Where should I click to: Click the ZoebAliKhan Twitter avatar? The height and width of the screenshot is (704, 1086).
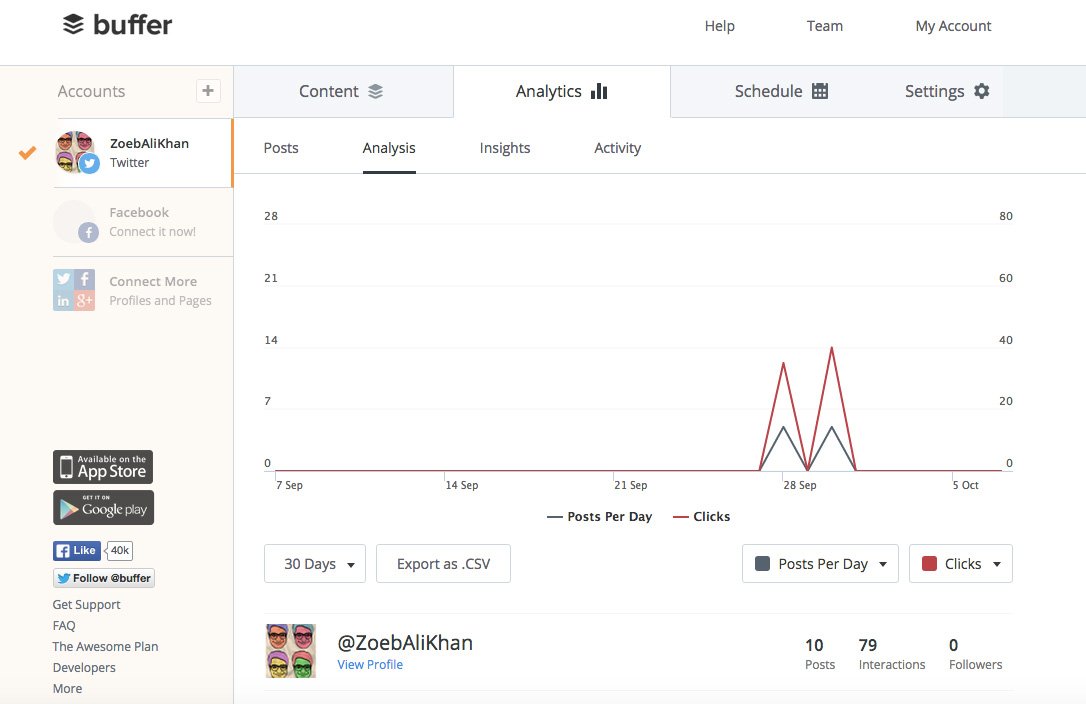pyautogui.click(x=76, y=152)
